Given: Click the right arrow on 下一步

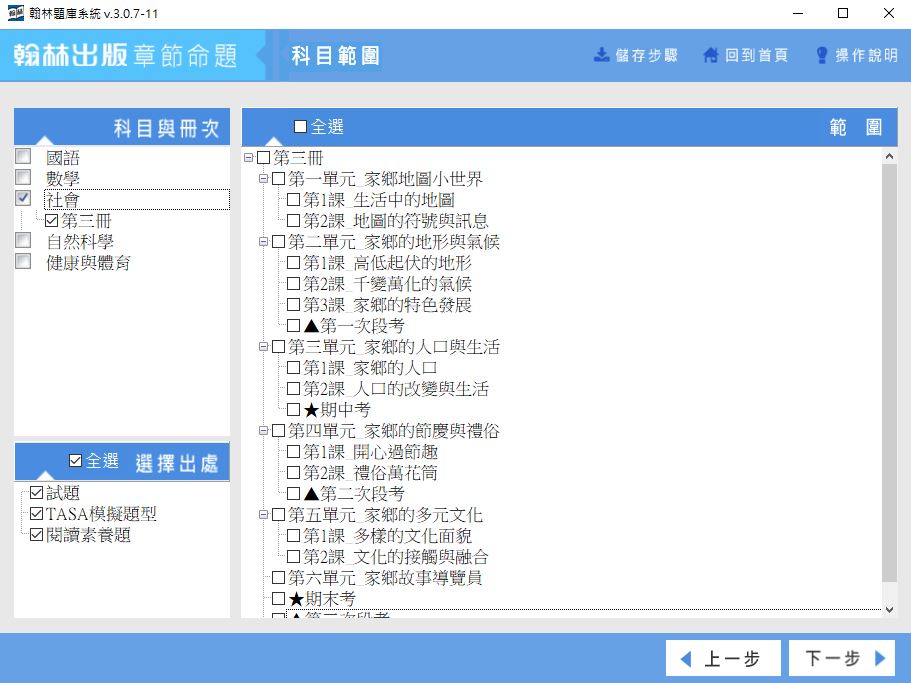Looking at the screenshot, I should [x=880, y=659].
